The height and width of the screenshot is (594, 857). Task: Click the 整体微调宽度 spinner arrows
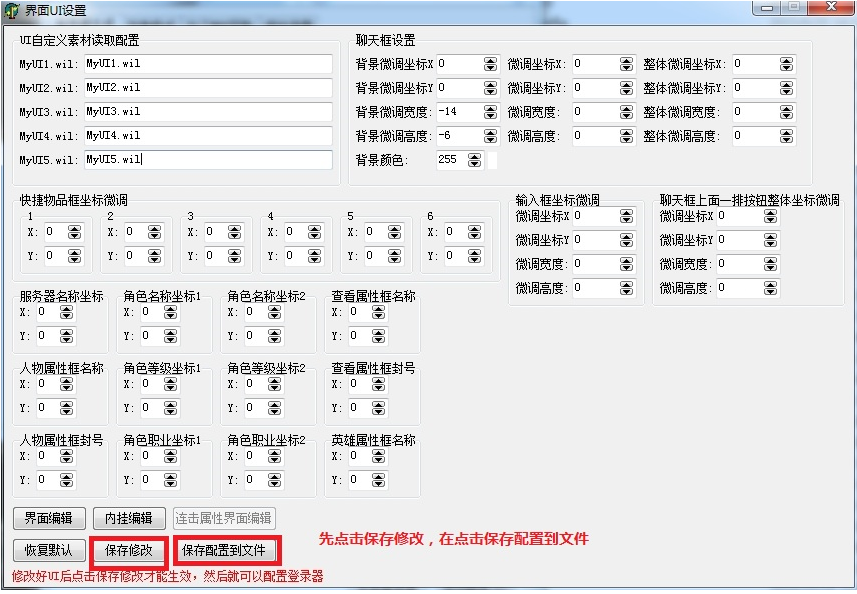786,112
